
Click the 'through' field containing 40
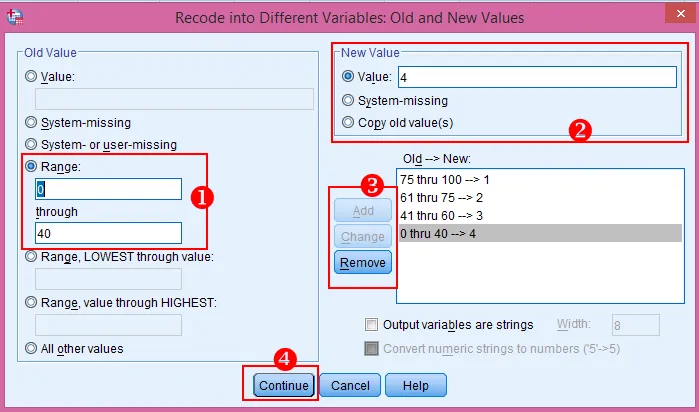point(108,233)
